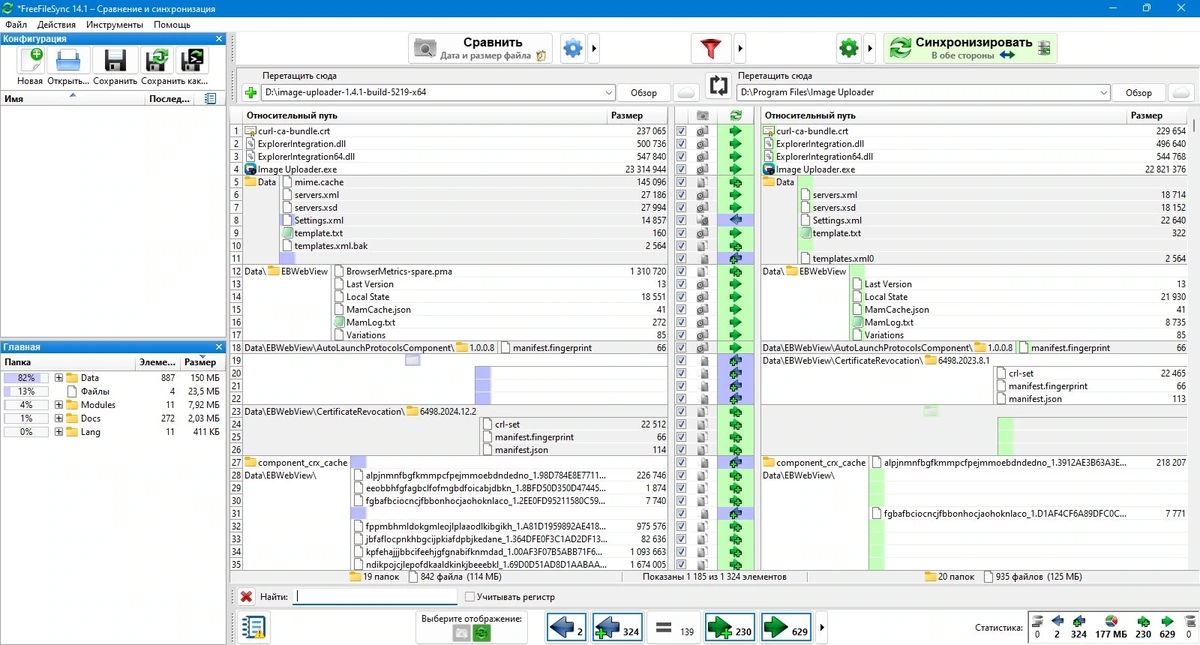Toggle checkbox for mime.cache row

[x=681, y=182]
